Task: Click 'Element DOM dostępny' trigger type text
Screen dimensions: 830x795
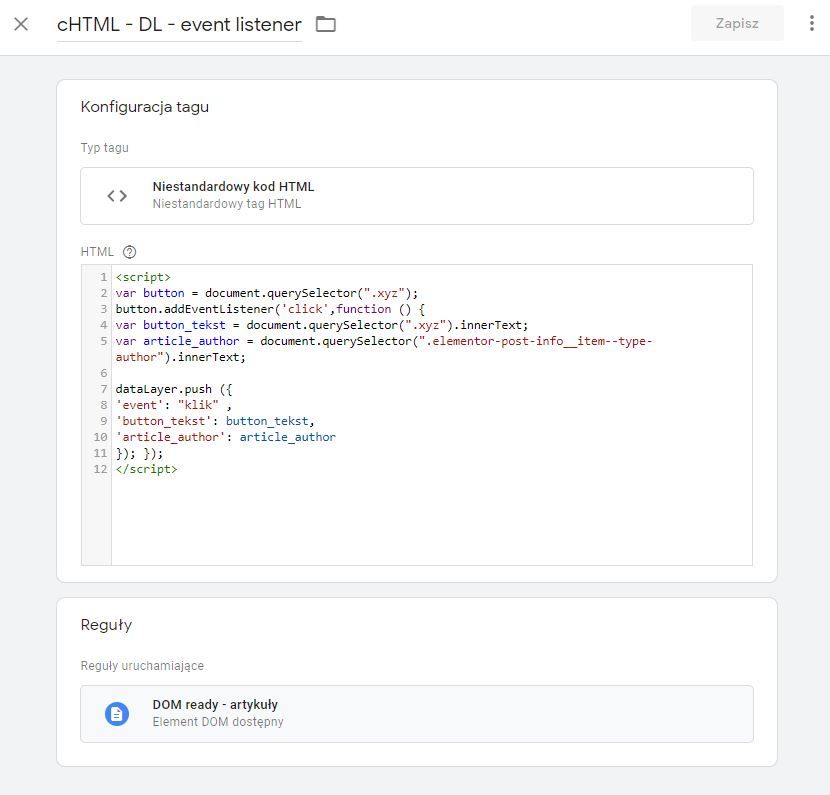Action: pos(218,722)
